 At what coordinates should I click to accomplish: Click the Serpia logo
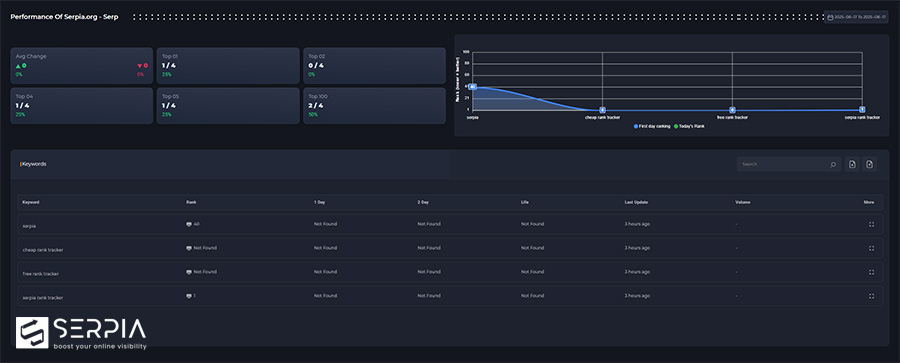pos(81,333)
